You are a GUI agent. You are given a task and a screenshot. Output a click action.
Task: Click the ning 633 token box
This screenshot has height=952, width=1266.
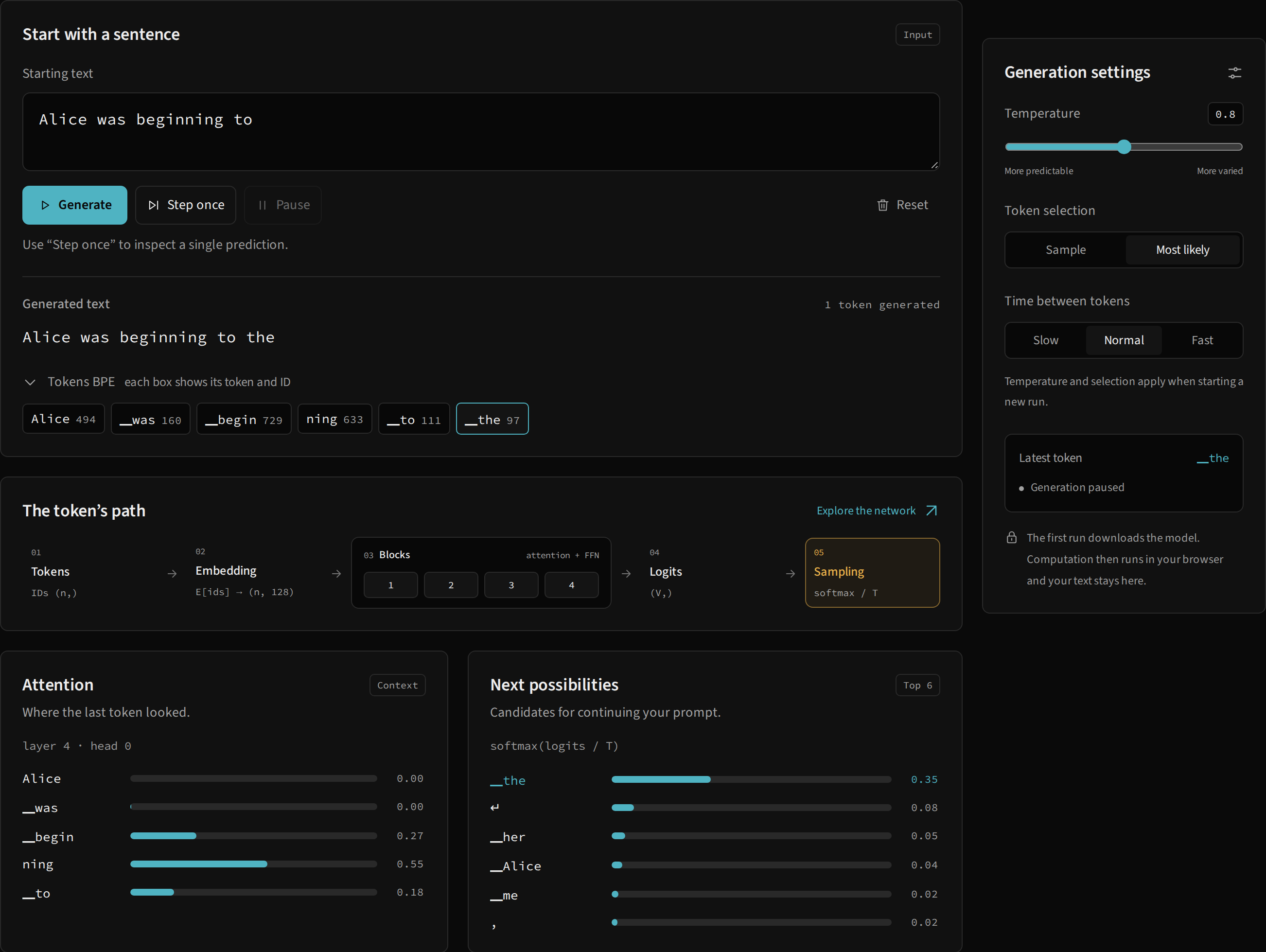pos(335,419)
